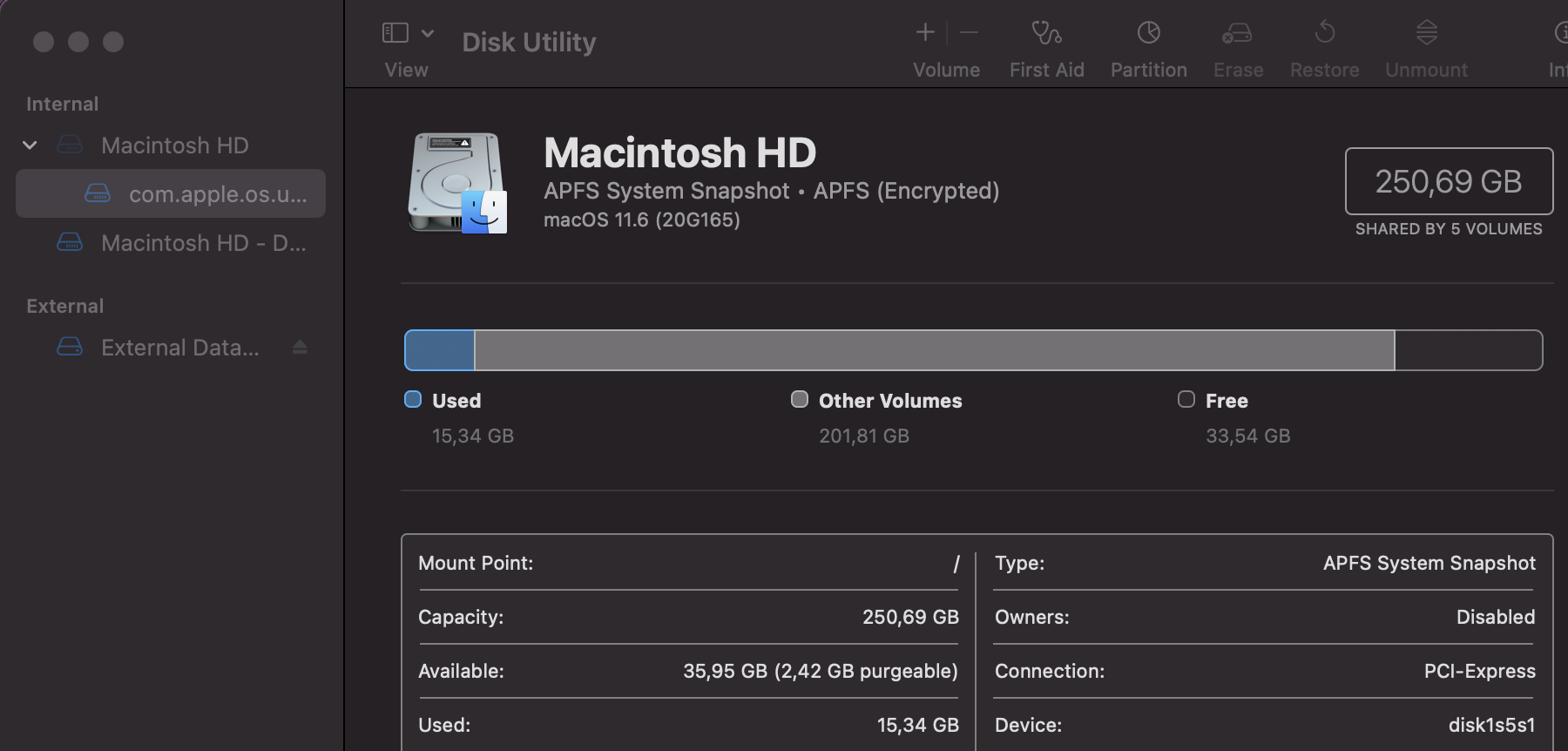Click 35,95 GB (2,42 GB purgeable) value
Screen dimensions: 1568x751
821,671
